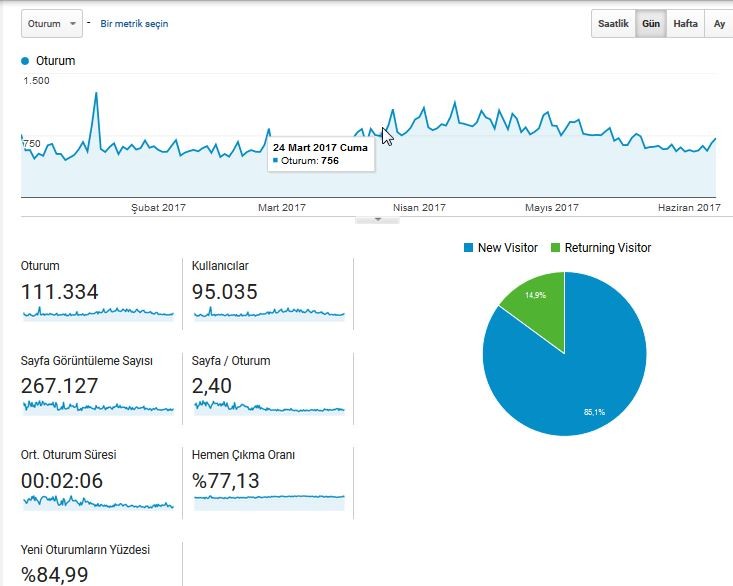Click the 95.035 Kullanıcılar value
This screenshot has width=733, height=586.
coord(225,292)
